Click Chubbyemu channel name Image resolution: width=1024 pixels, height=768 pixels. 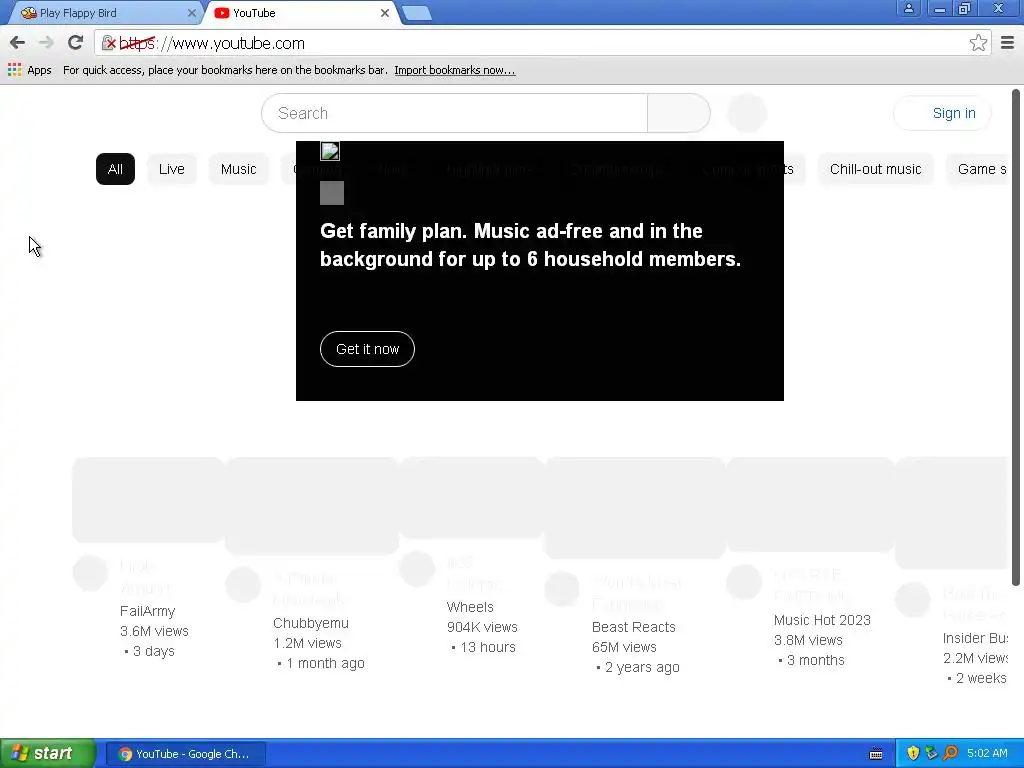pyautogui.click(x=311, y=623)
